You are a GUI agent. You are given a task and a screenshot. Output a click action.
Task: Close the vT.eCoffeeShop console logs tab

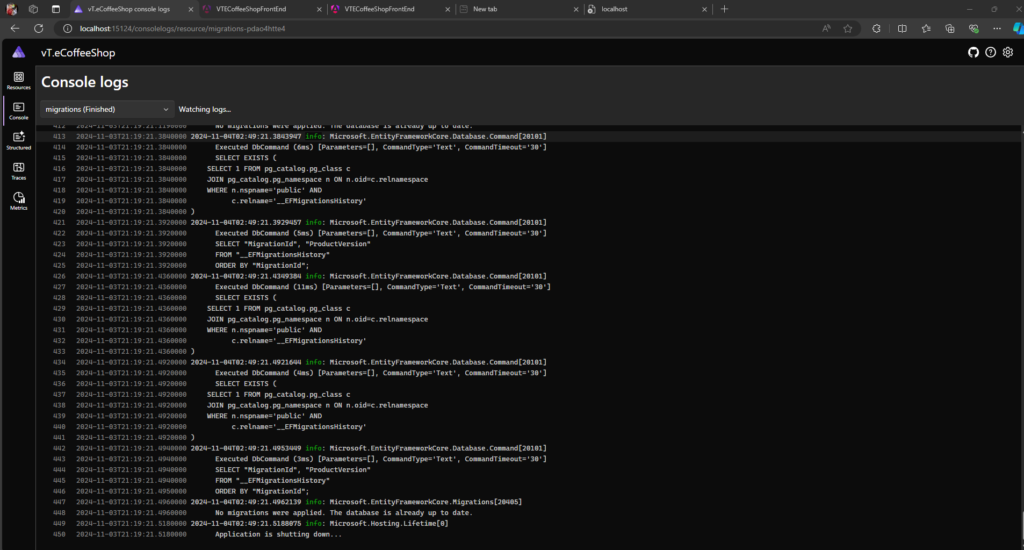coord(191,9)
